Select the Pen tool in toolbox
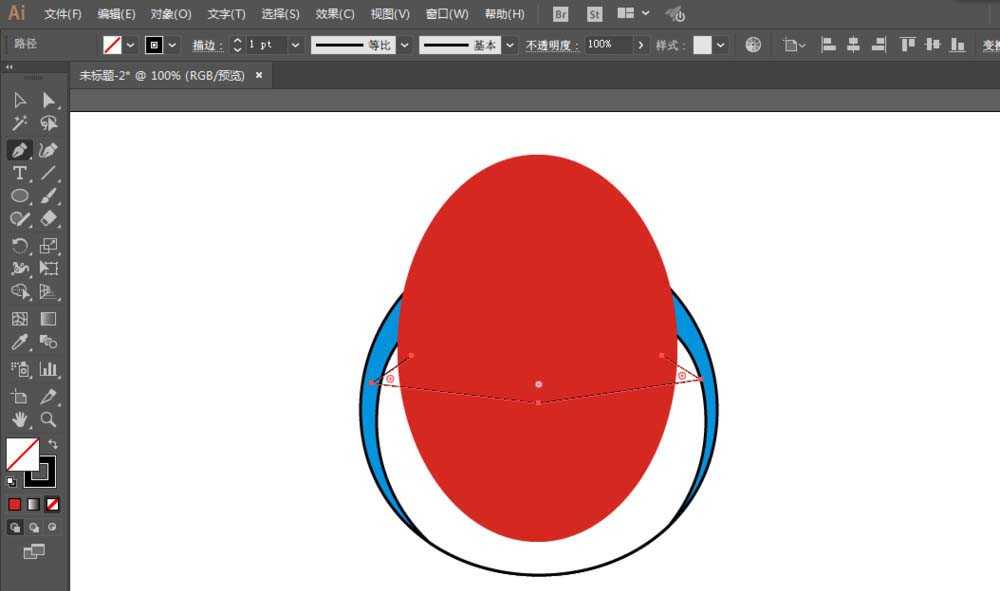 click(x=19, y=149)
